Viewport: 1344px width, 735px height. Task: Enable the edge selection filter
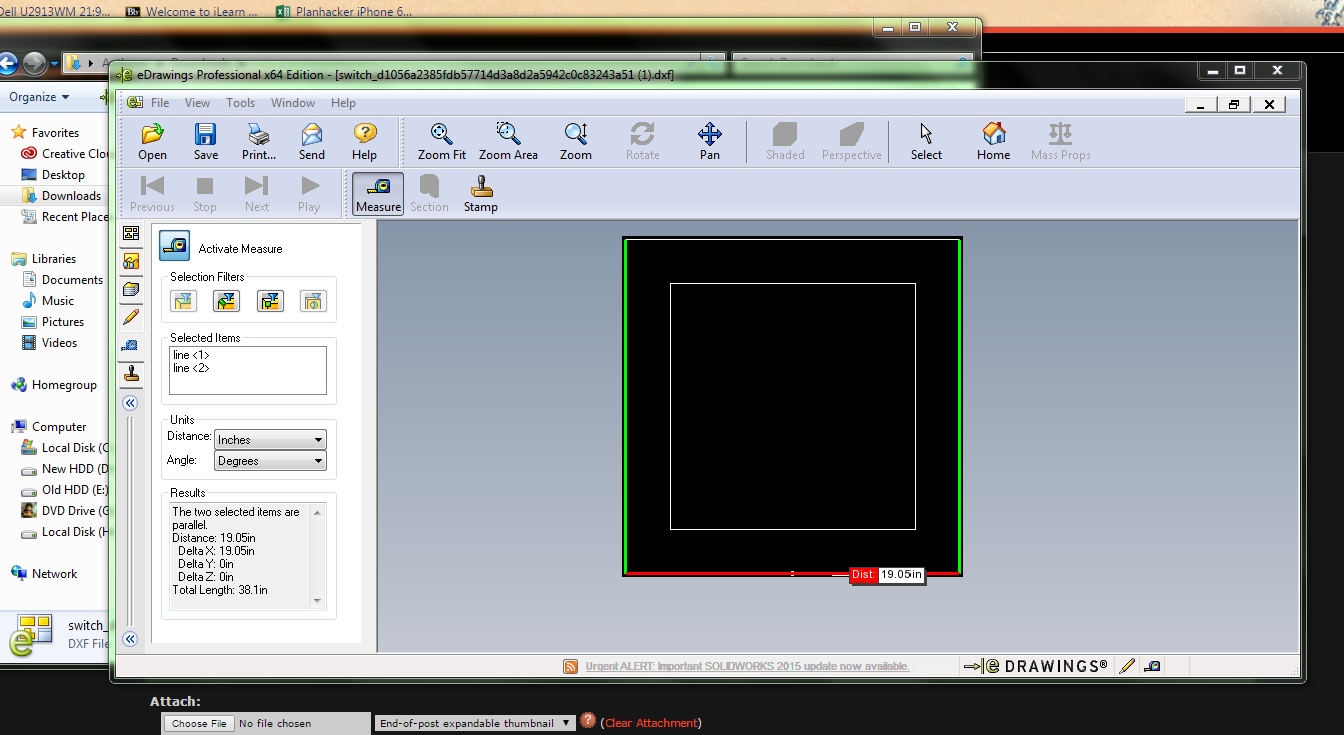coord(226,300)
